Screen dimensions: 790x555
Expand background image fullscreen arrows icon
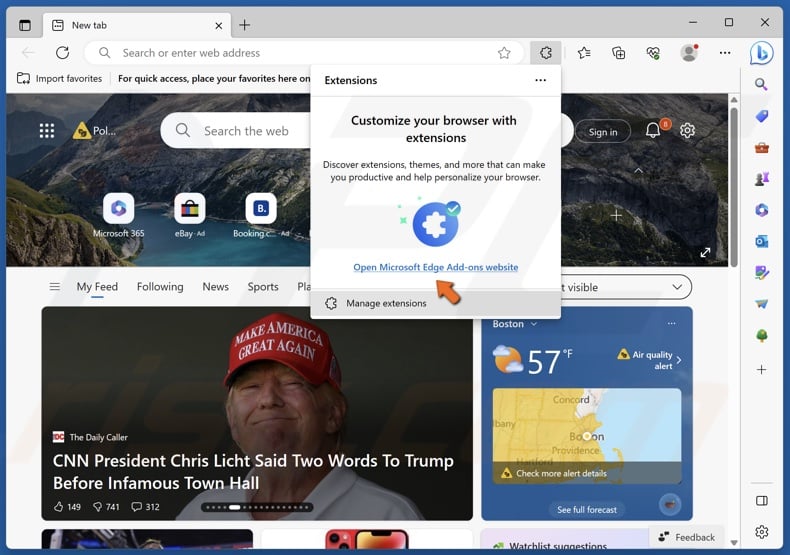pos(705,252)
